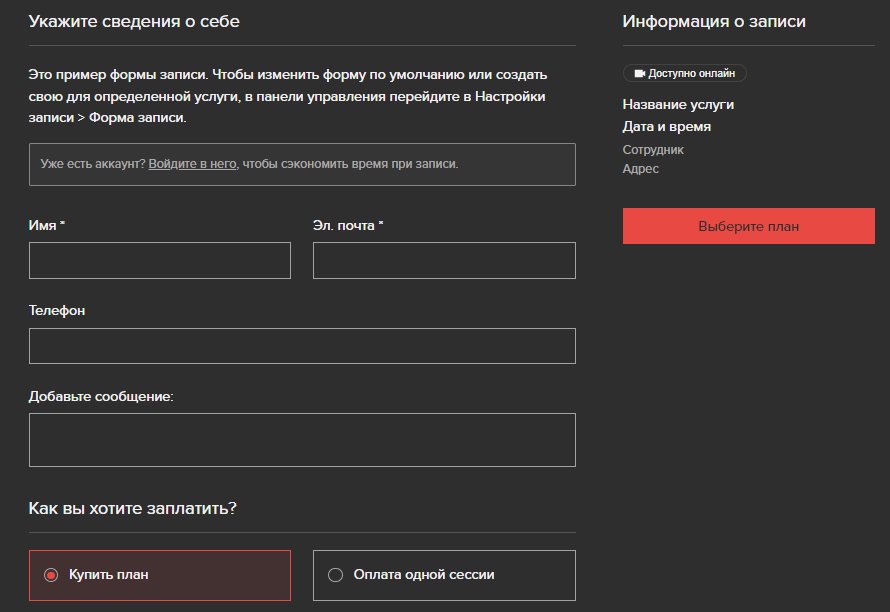Focus the Телефон input field
Image resolution: width=890 pixels, height=612 pixels.
[x=302, y=346]
